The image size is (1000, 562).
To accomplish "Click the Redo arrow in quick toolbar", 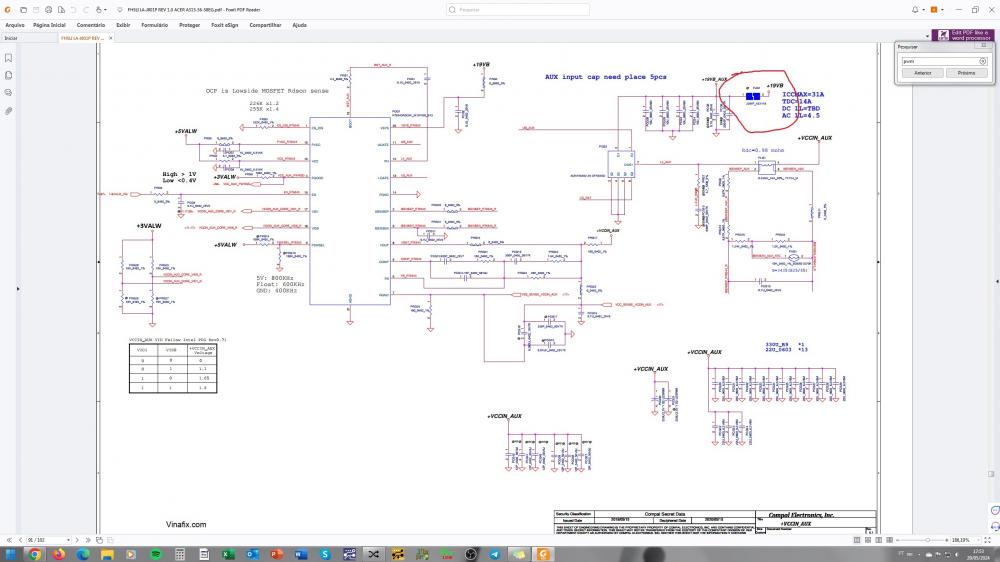I will pyautogui.click(x=85, y=10).
